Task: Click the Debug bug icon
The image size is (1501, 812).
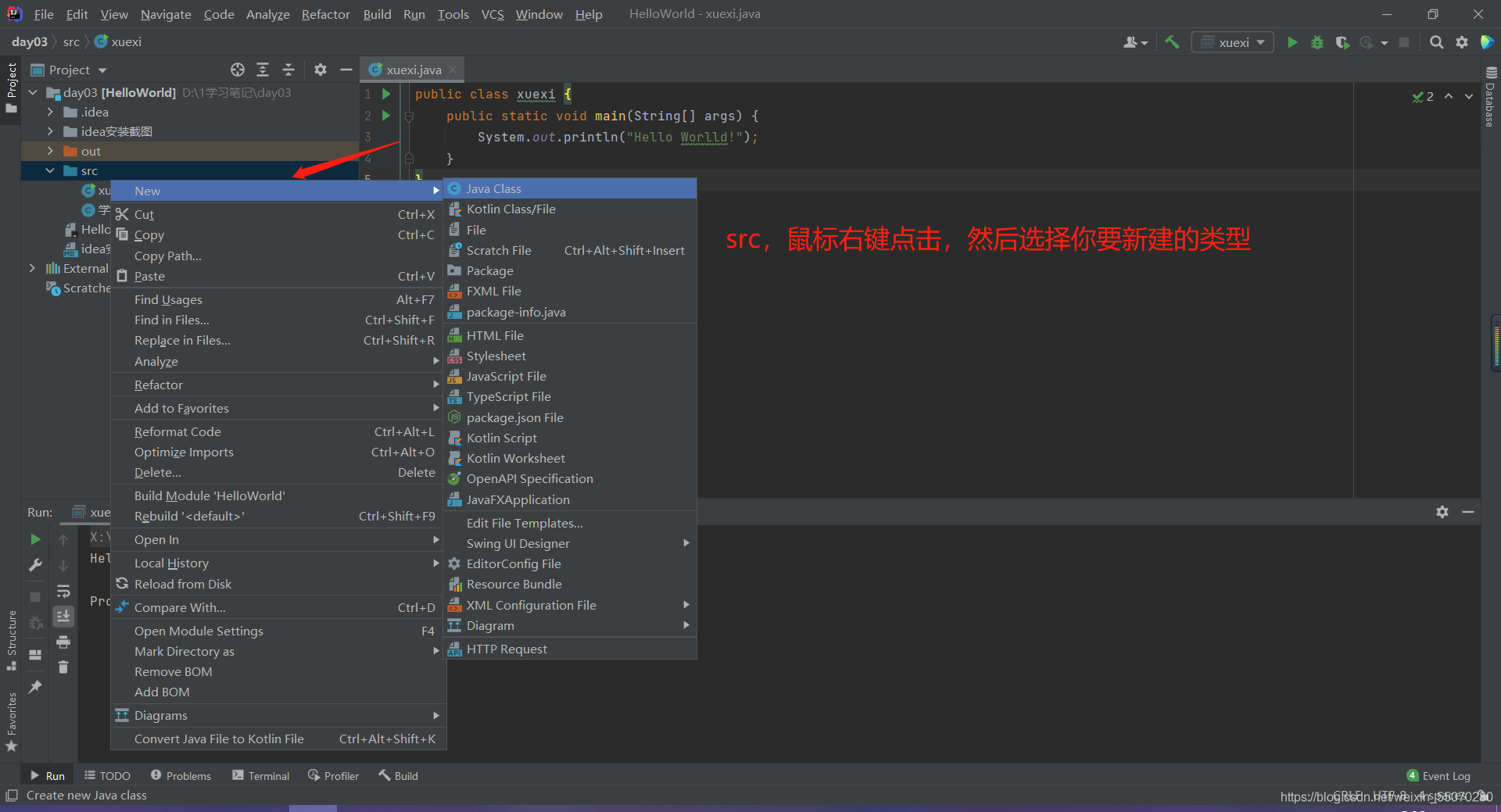Action: (1317, 42)
